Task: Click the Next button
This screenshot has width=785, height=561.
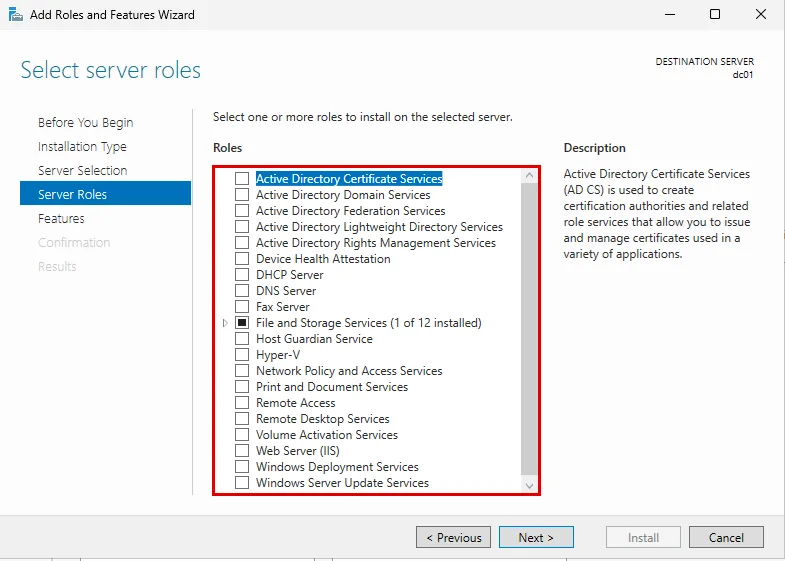Action: coord(536,537)
